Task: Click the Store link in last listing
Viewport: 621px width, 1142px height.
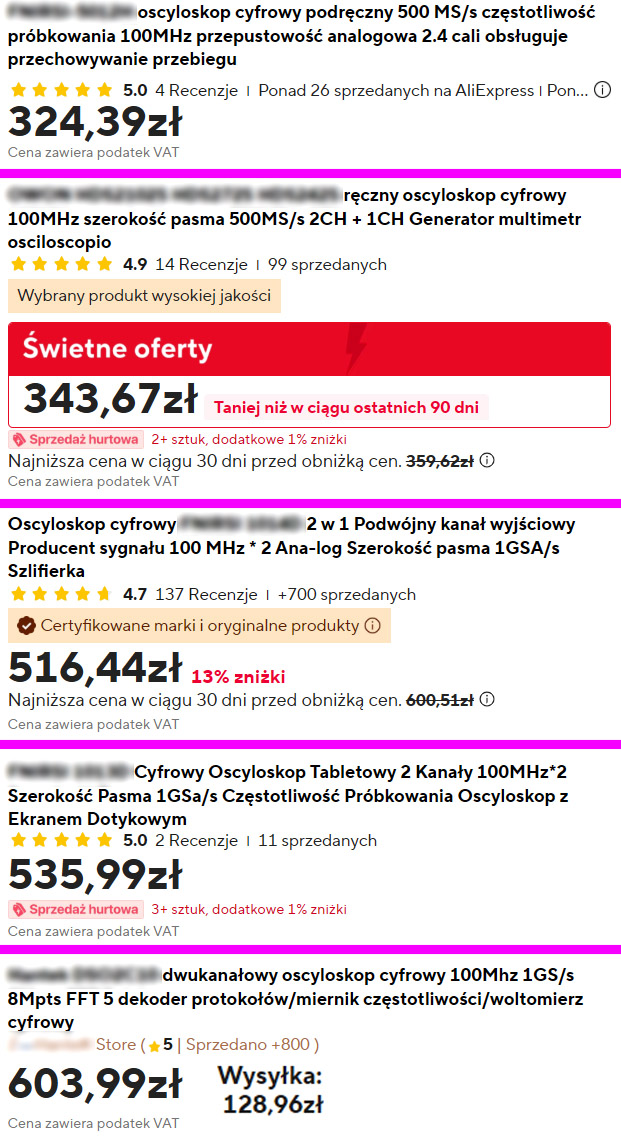Action: (115, 1045)
